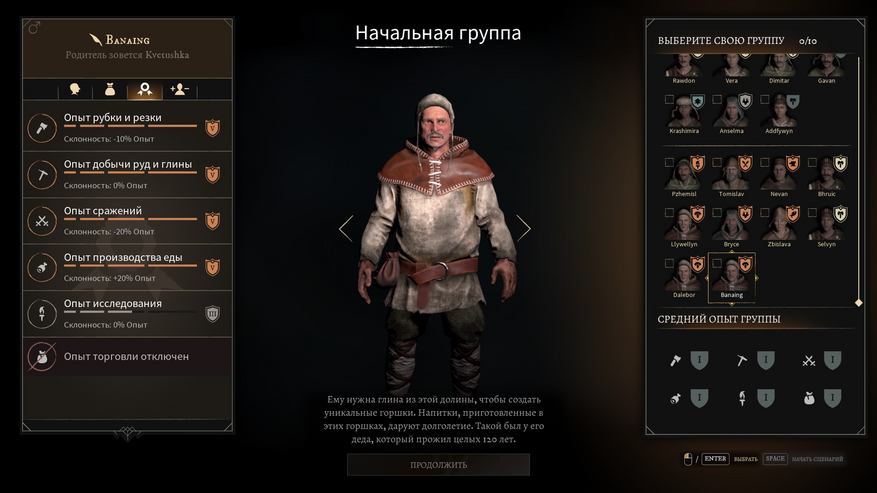
Task: Click the ore and clay mining pickaxe icon
Action: click(42, 175)
